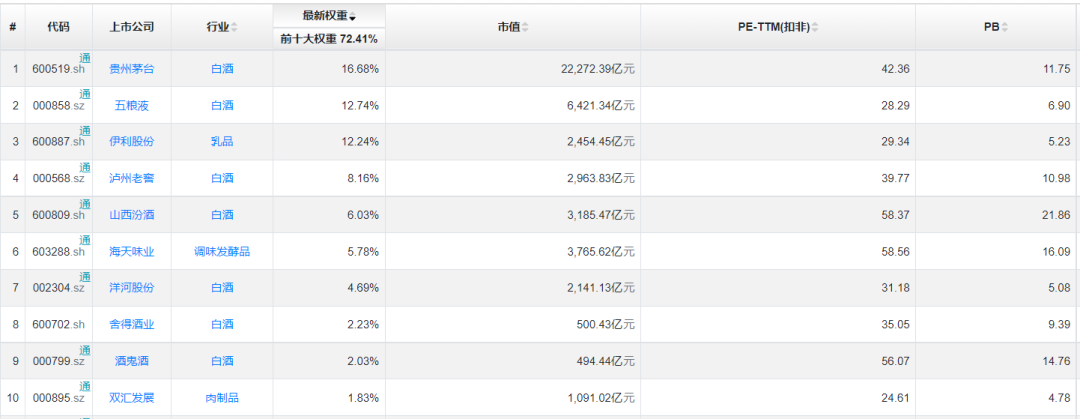The image size is (1080, 419).
Task: Click the 通 badge beside 000858.sz
Action: pos(85,95)
